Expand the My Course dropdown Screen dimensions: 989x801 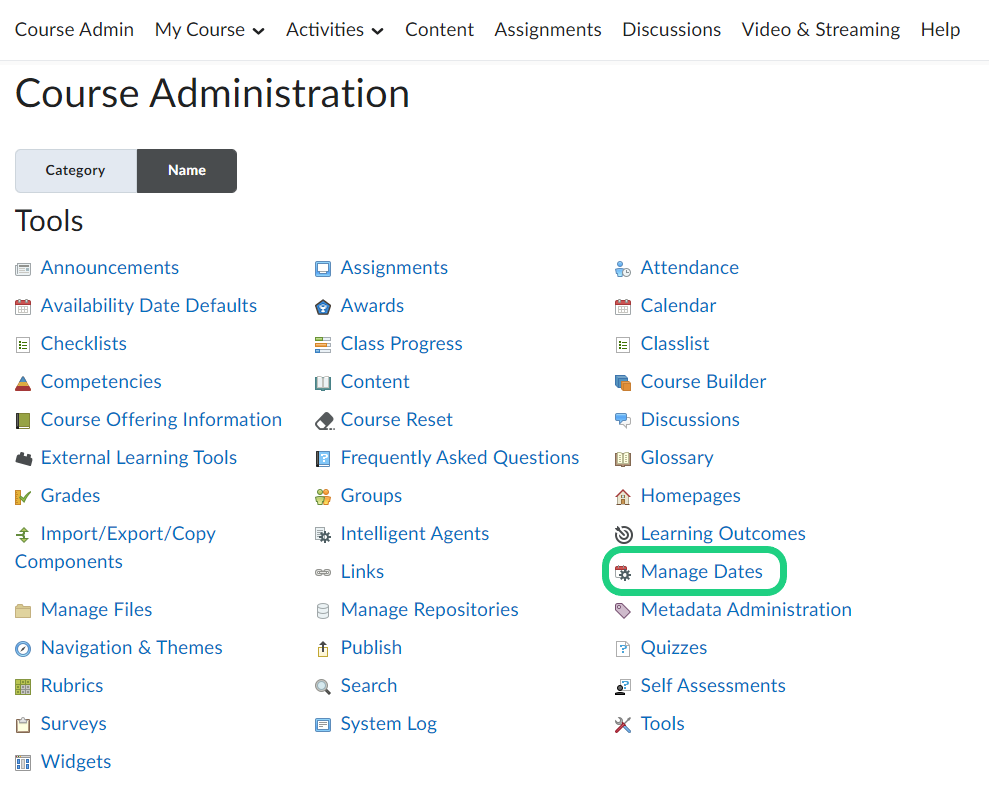pyautogui.click(x=209, y=30)
